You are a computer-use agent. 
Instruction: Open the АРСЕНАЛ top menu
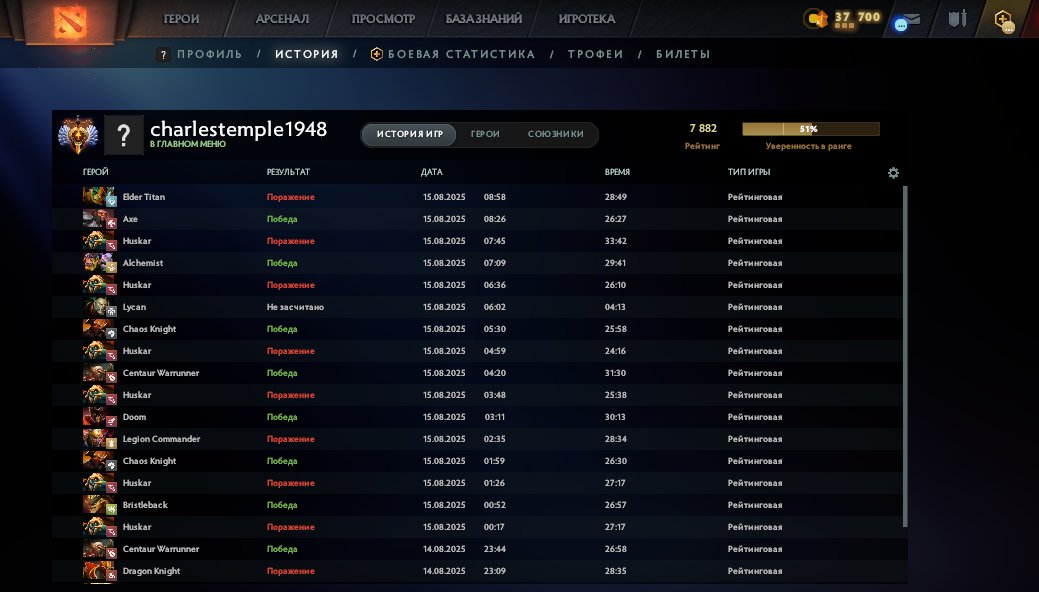(x=282, y=19)
